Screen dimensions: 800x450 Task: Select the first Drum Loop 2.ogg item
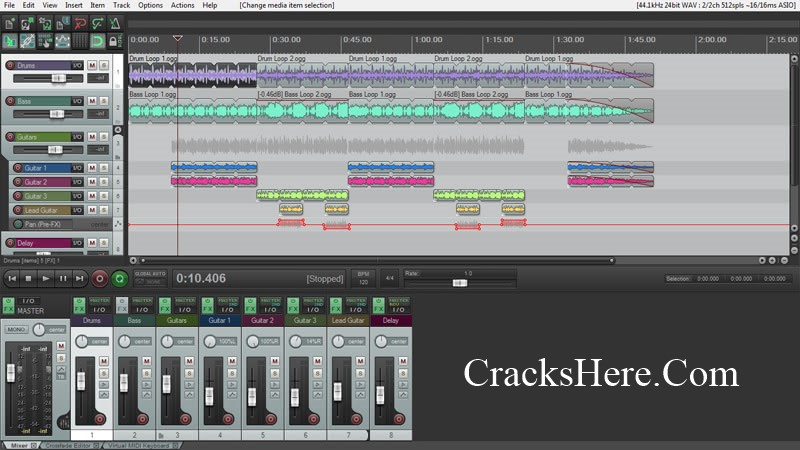[302, 75]
